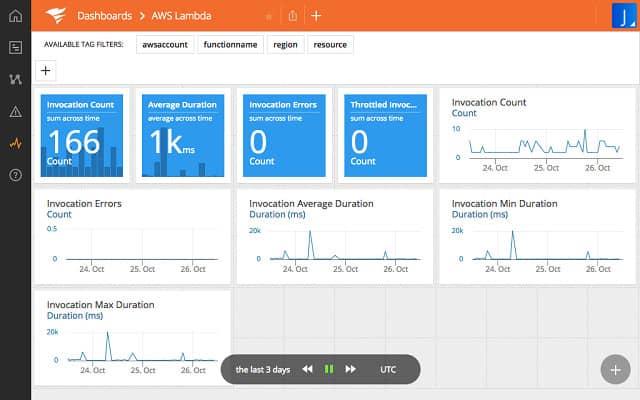
Task: Open the Help question mark icon
Action: [16, 175]
